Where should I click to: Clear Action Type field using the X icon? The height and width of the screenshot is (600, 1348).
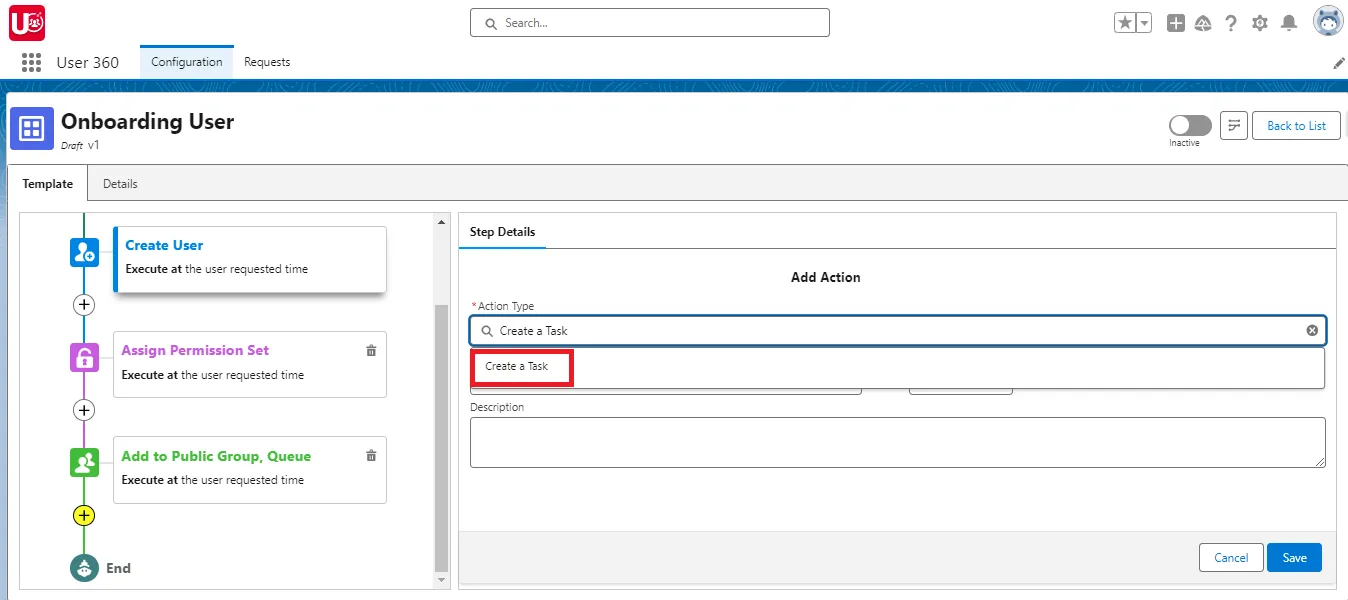(x=1312, y=330)
